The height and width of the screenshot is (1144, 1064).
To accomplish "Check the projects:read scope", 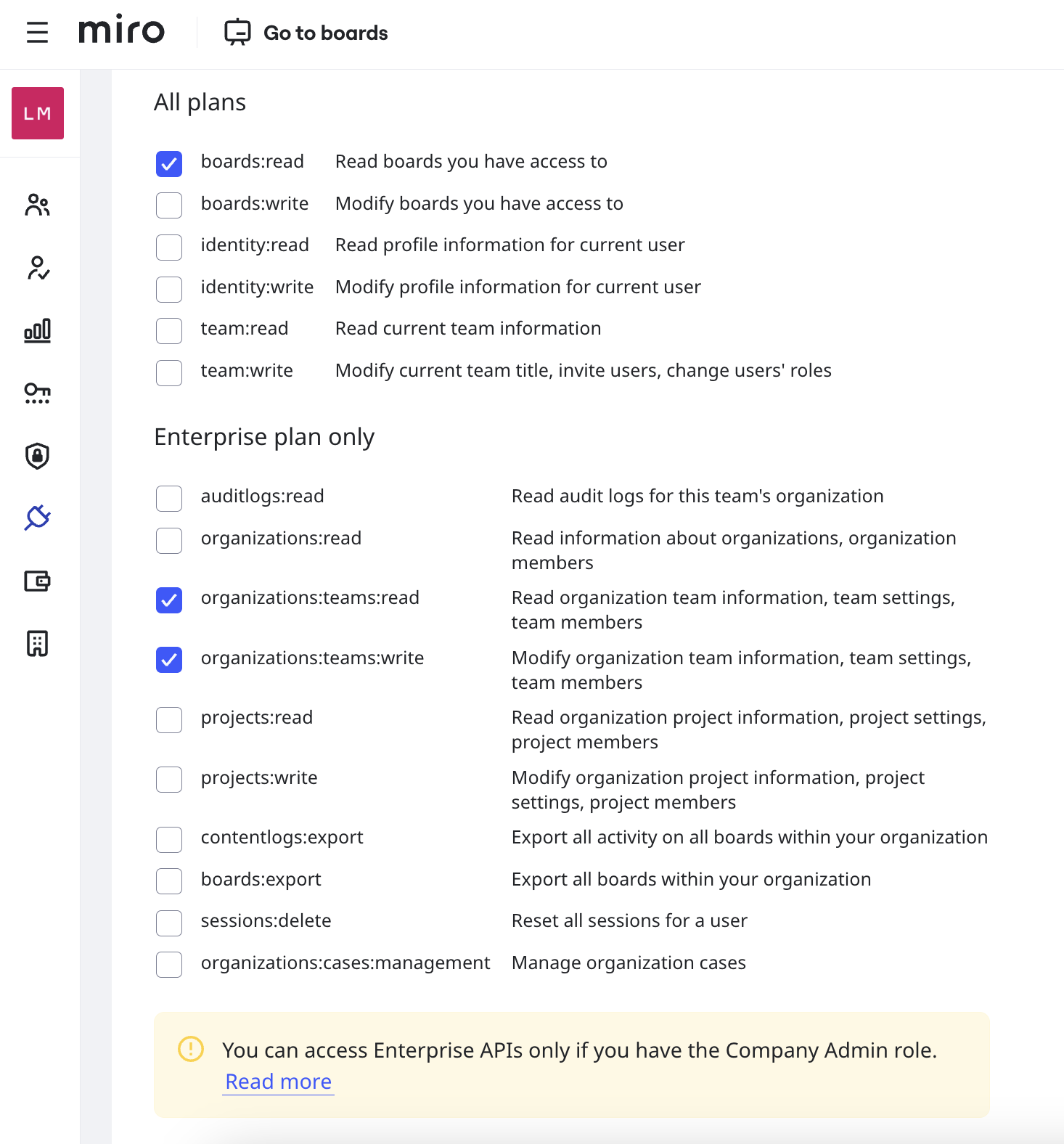I will [169, 719].
